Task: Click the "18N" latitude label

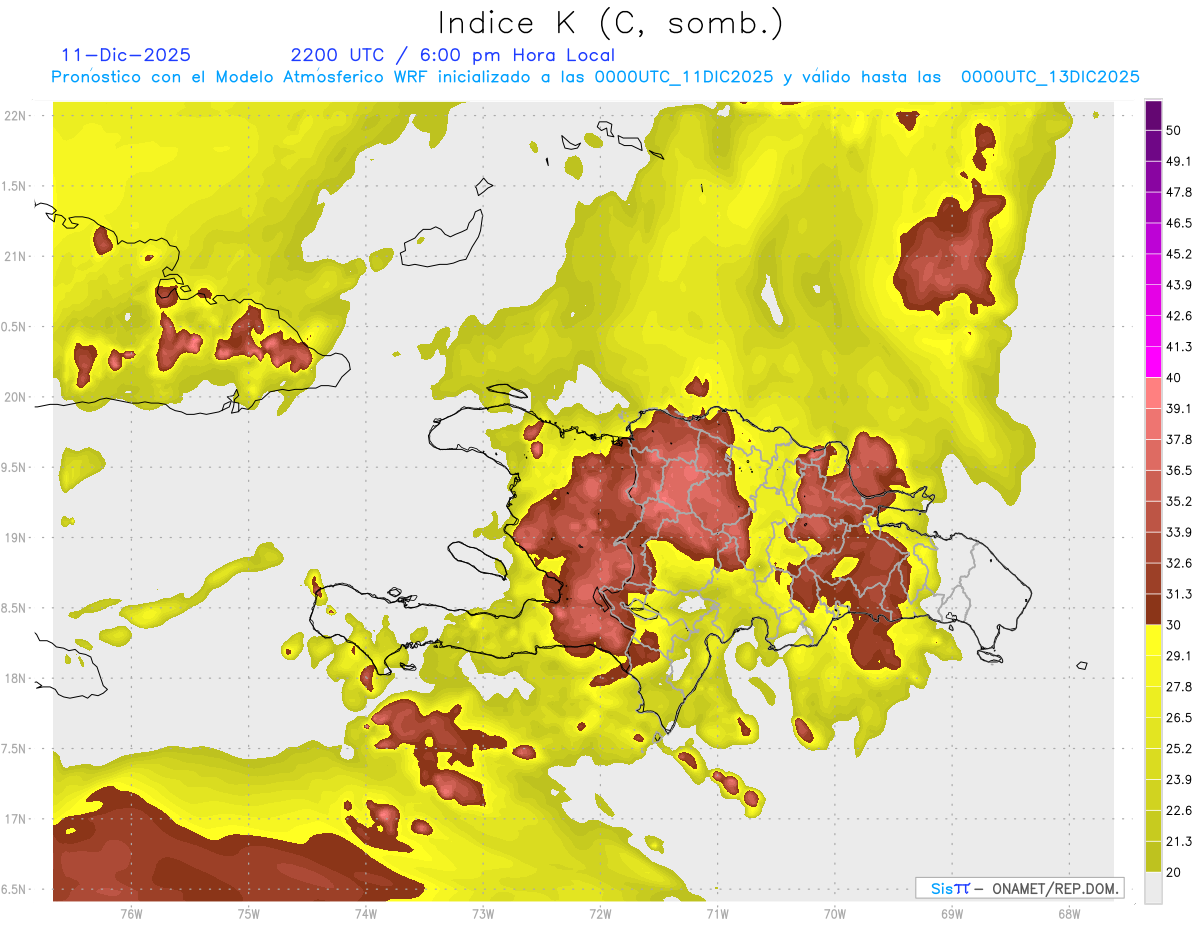Action: point(17,679)
